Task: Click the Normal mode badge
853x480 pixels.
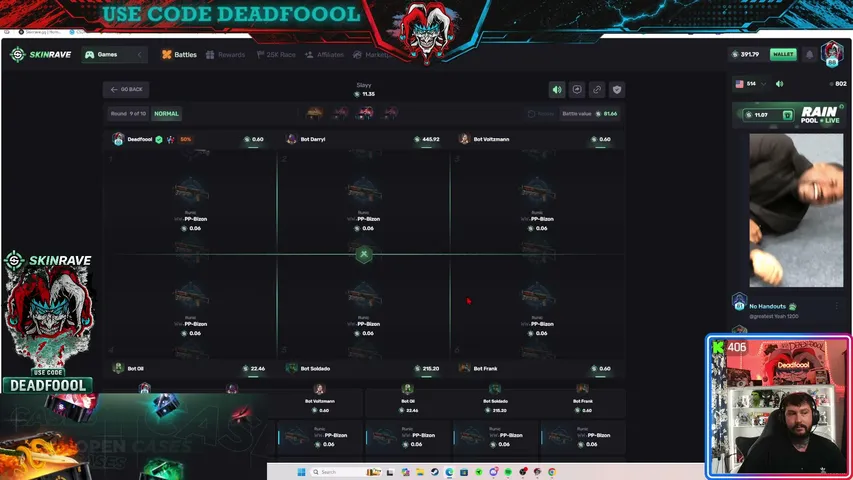Action: [x=166, y=114]
